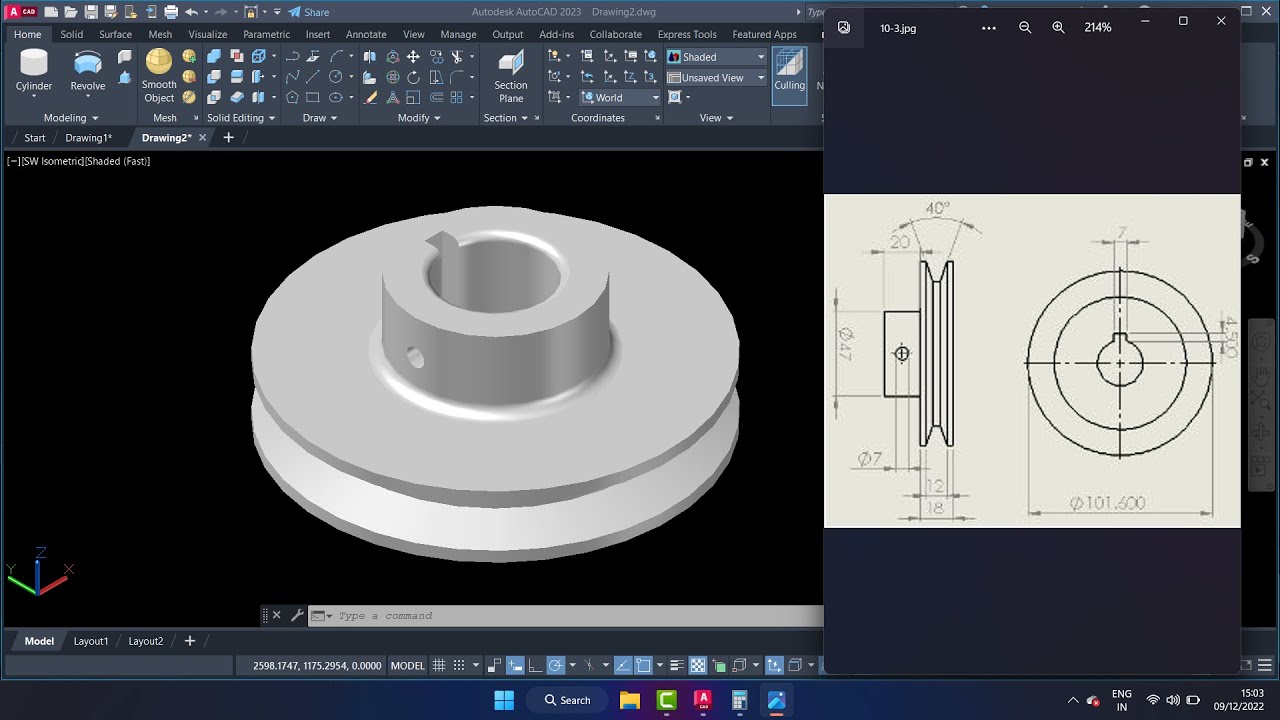
Task: Select the Line draw tool
Action: click(313, 77)
